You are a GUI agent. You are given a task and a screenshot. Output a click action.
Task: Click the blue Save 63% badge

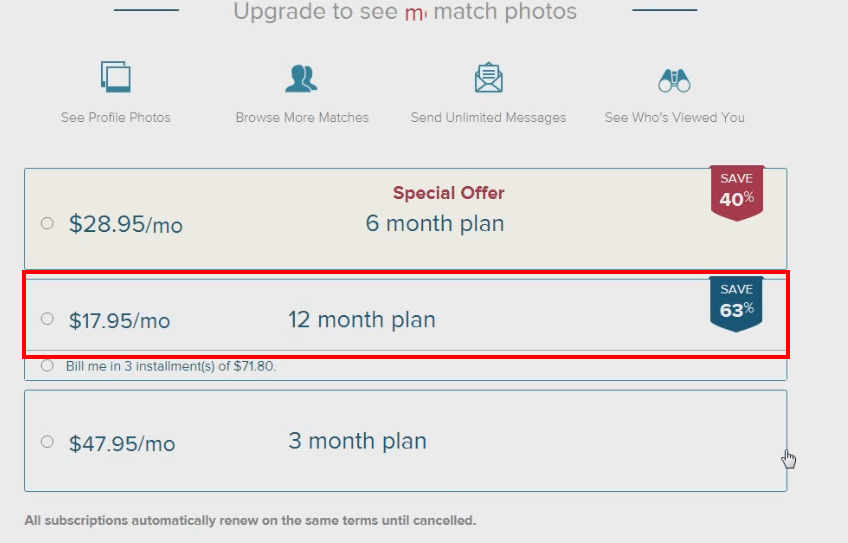pos(736,303)
